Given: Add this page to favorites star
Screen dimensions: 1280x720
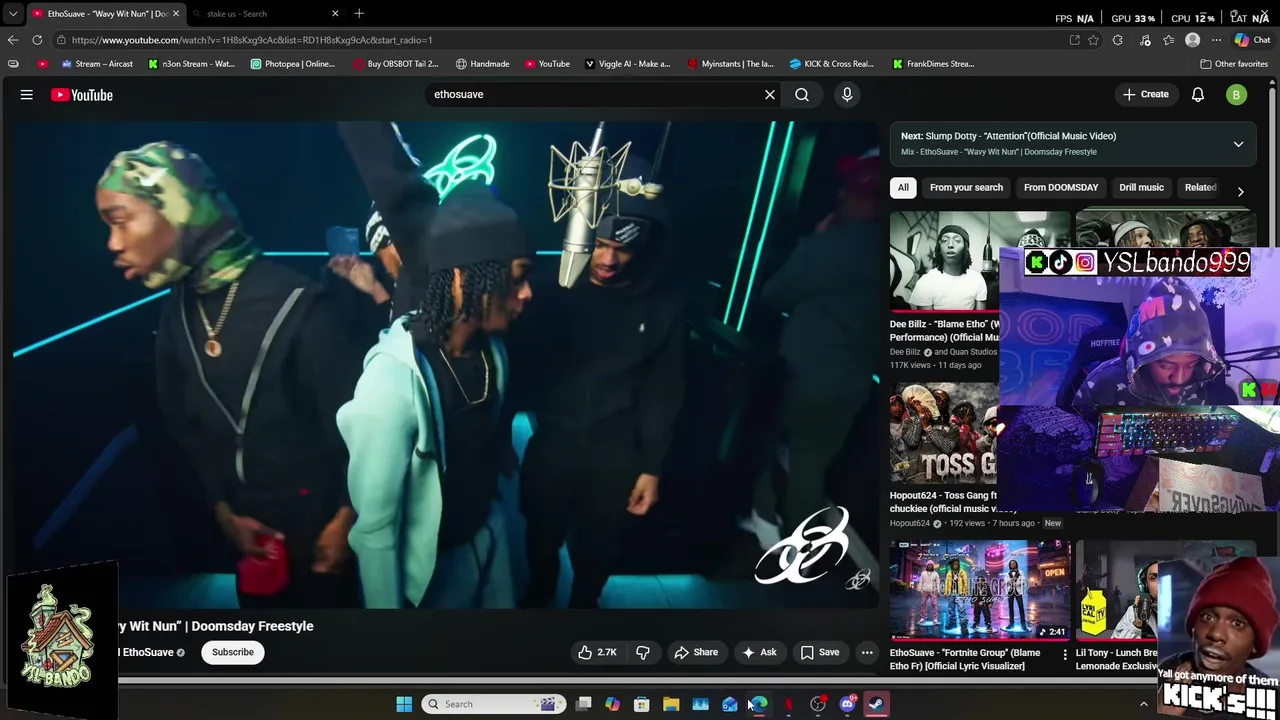Looking at the screenshot, I should (x=1093, y=40).
